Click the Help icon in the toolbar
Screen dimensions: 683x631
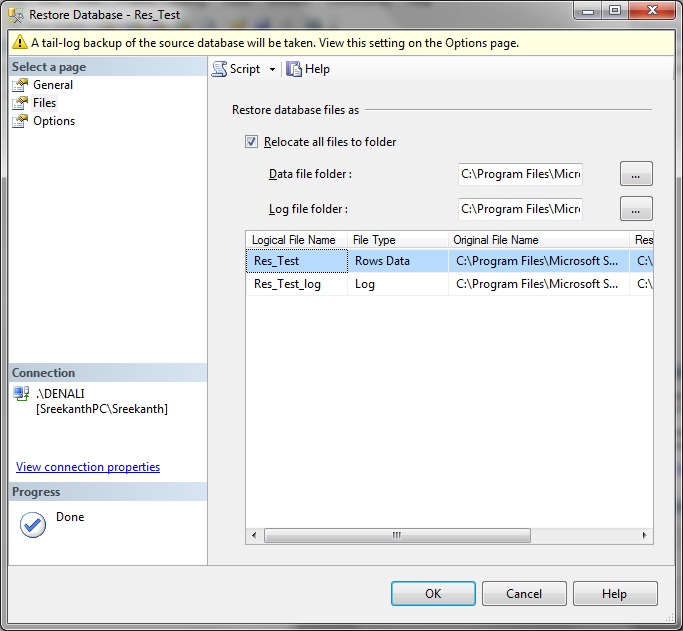click(x=294, y=69)
